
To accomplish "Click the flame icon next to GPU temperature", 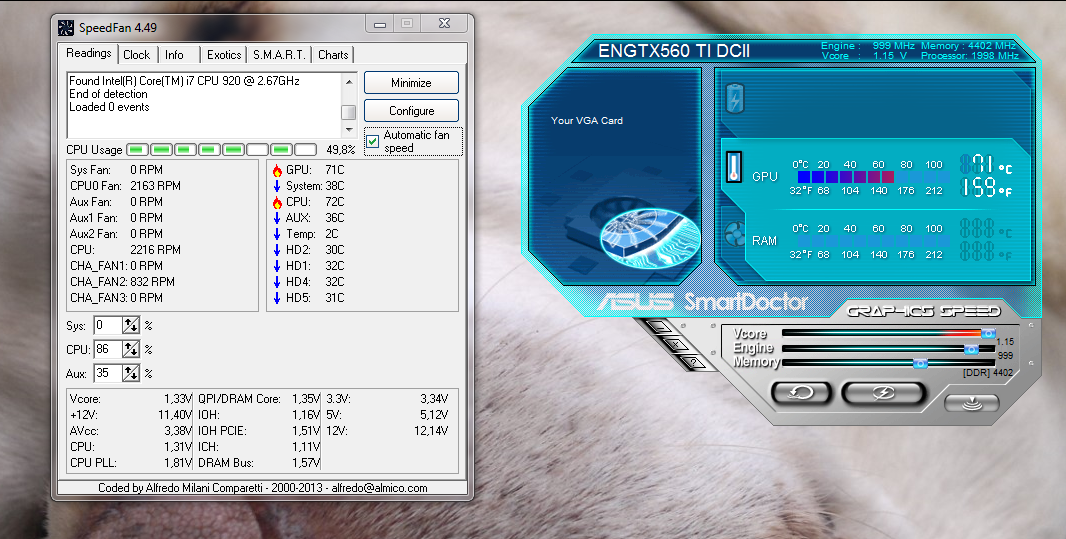I will click(277, 170).
